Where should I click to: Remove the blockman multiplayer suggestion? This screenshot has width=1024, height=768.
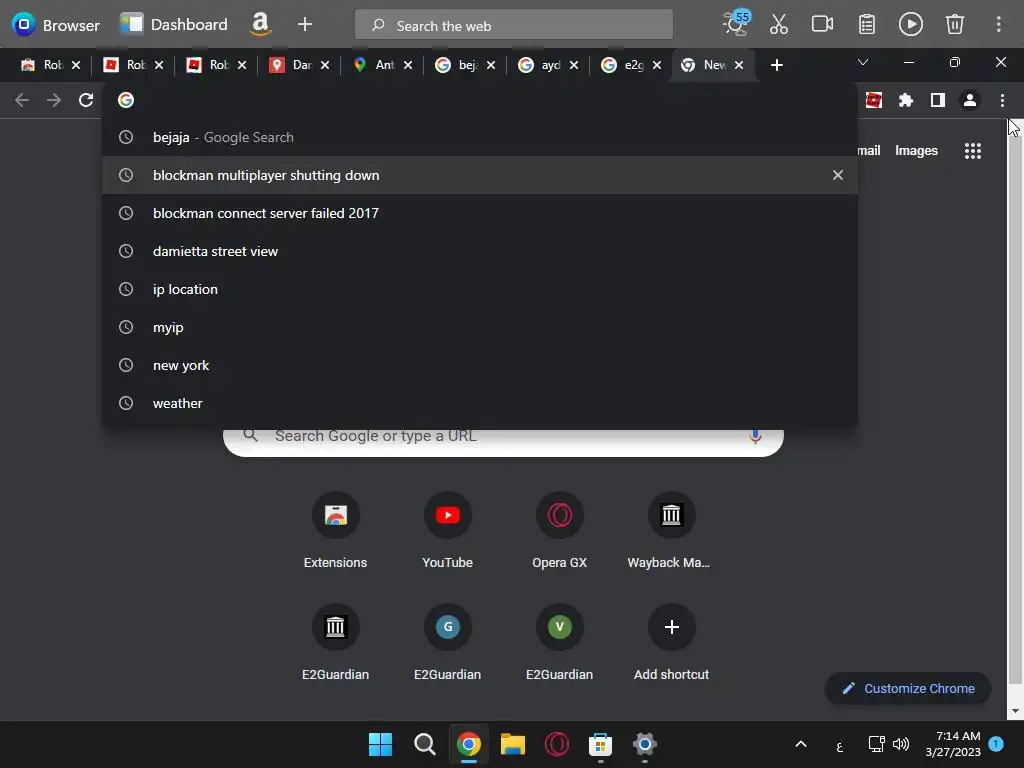pyautogui.click(x=838, y=175)
